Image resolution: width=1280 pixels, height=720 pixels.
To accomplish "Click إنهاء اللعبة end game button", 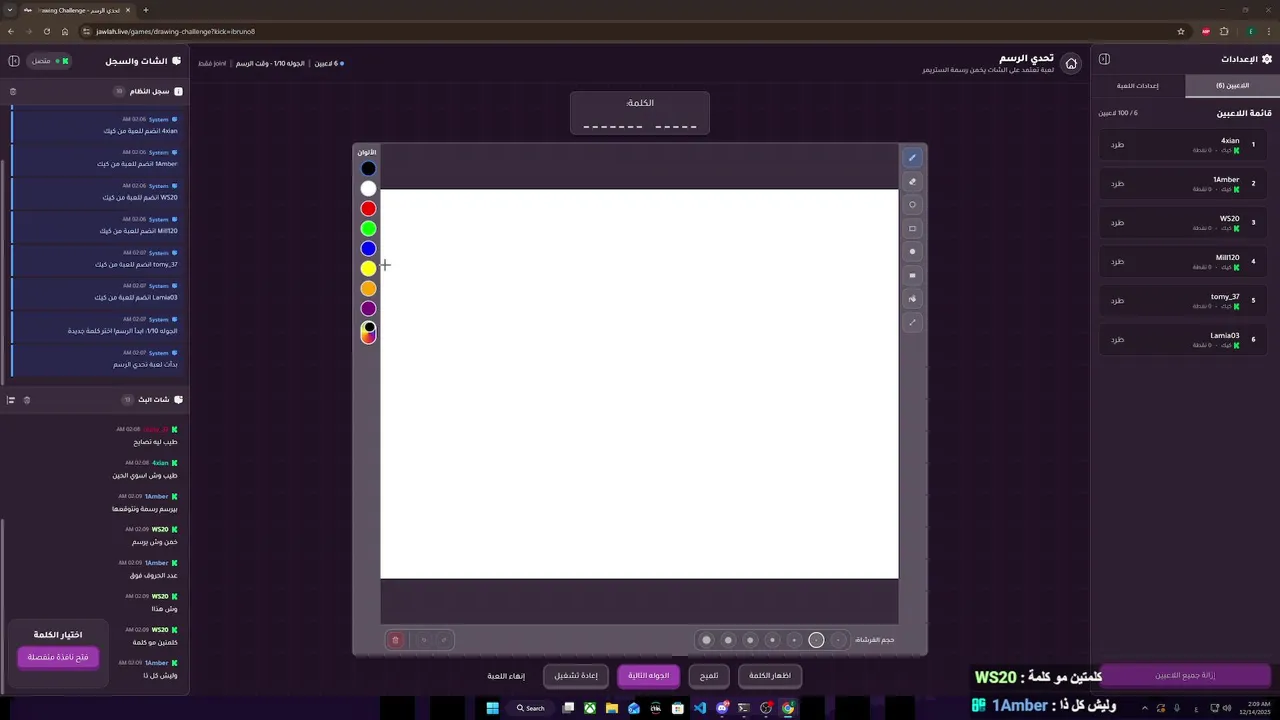I will click(506, 676).
